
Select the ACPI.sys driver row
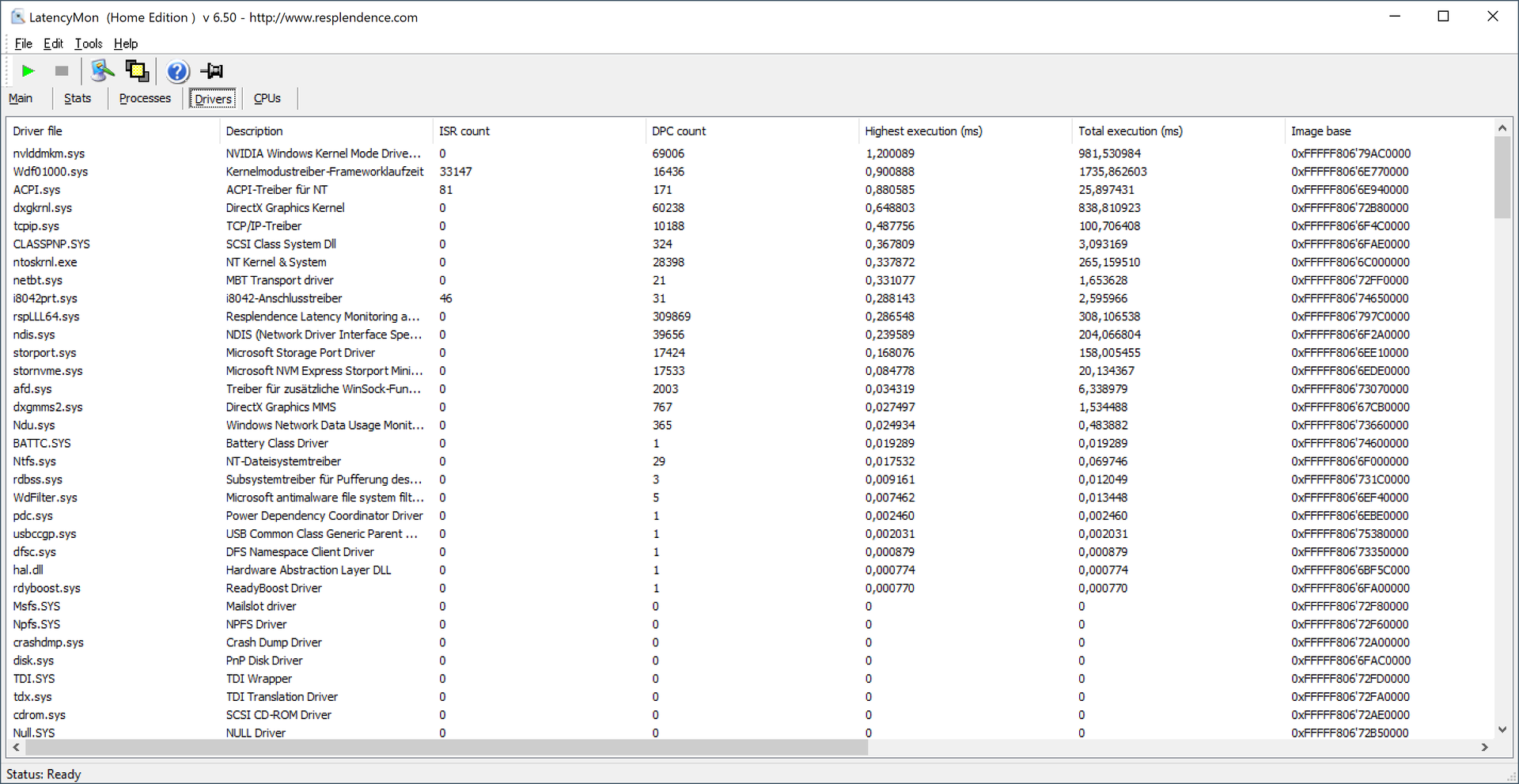750,190
